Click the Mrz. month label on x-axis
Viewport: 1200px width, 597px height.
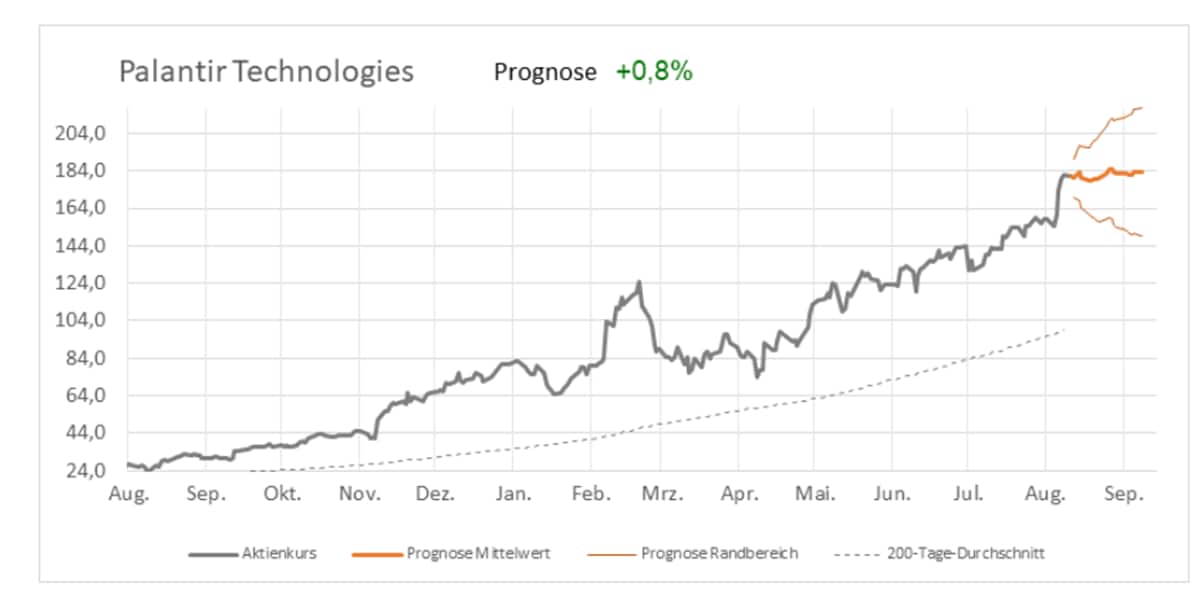(662, 494)
